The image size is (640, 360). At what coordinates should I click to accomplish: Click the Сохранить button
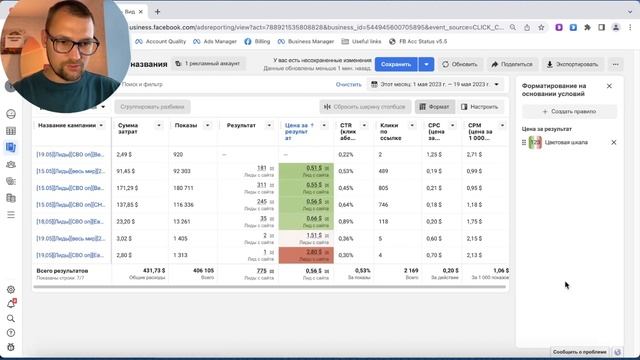(x=396, y=64)
